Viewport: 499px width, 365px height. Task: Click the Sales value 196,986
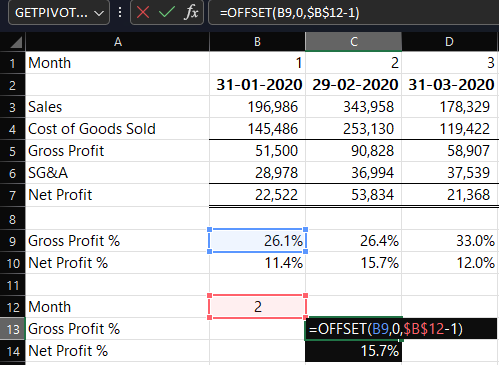257,107
